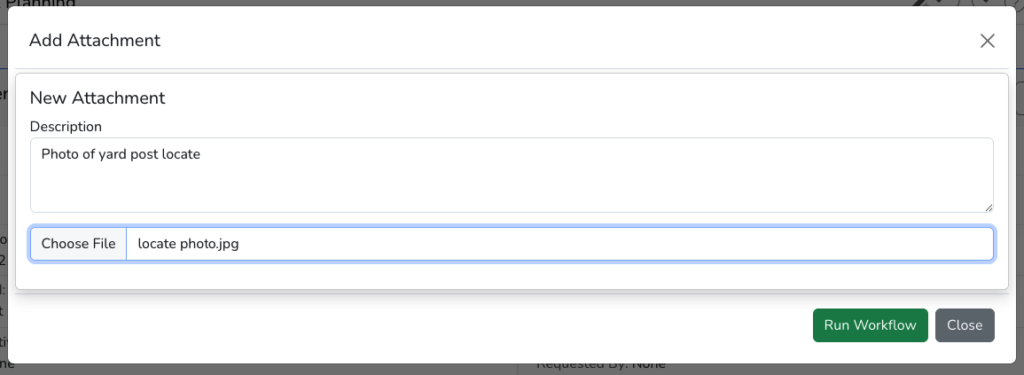Dismiss dialog with the X icon
1024x375 pixels.
(x=987, y=41)
